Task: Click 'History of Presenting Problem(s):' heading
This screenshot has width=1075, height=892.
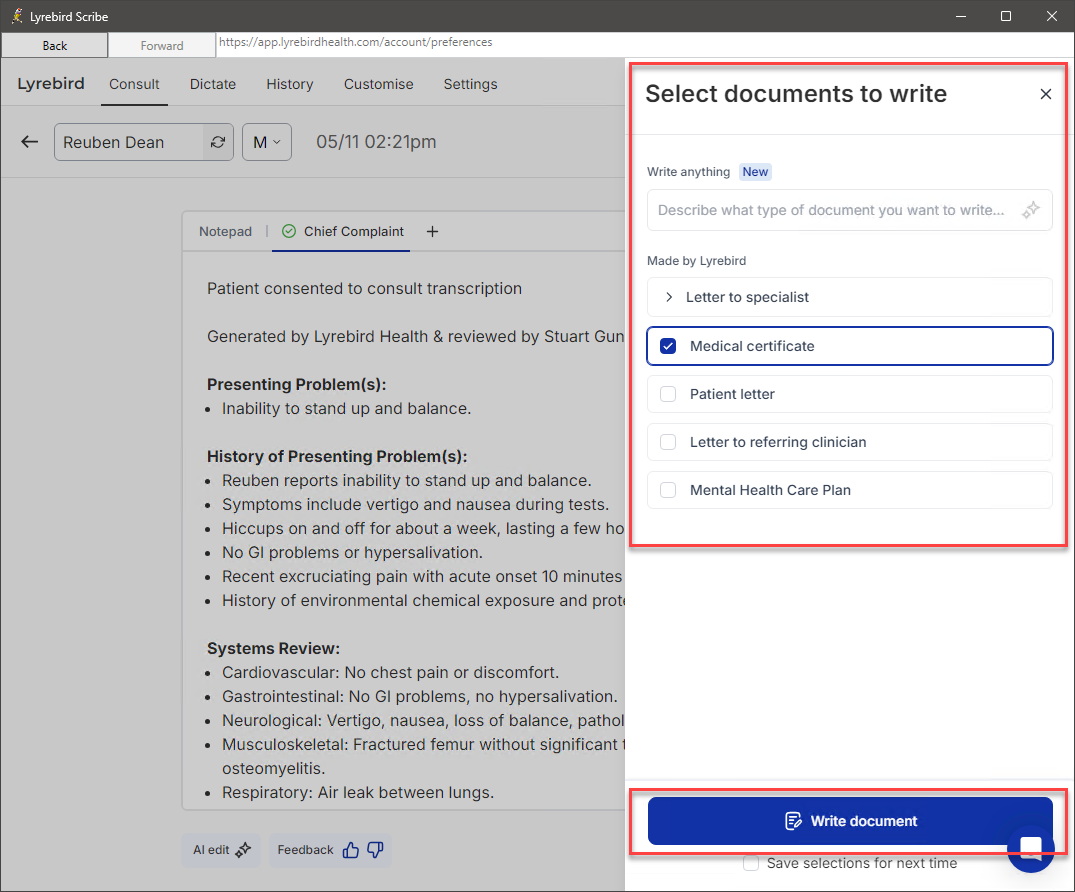Action: (x=337, y=457)
